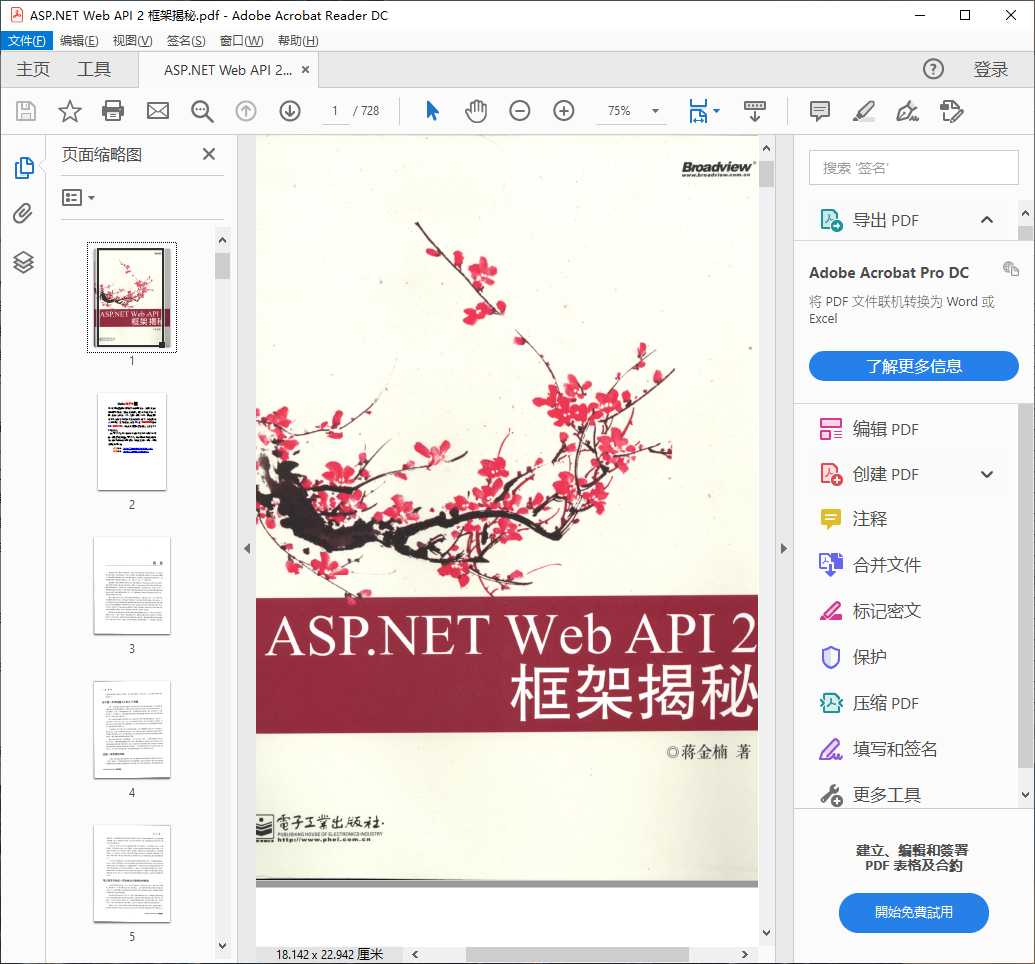Select the arrow selection tool

click(433, 111)
